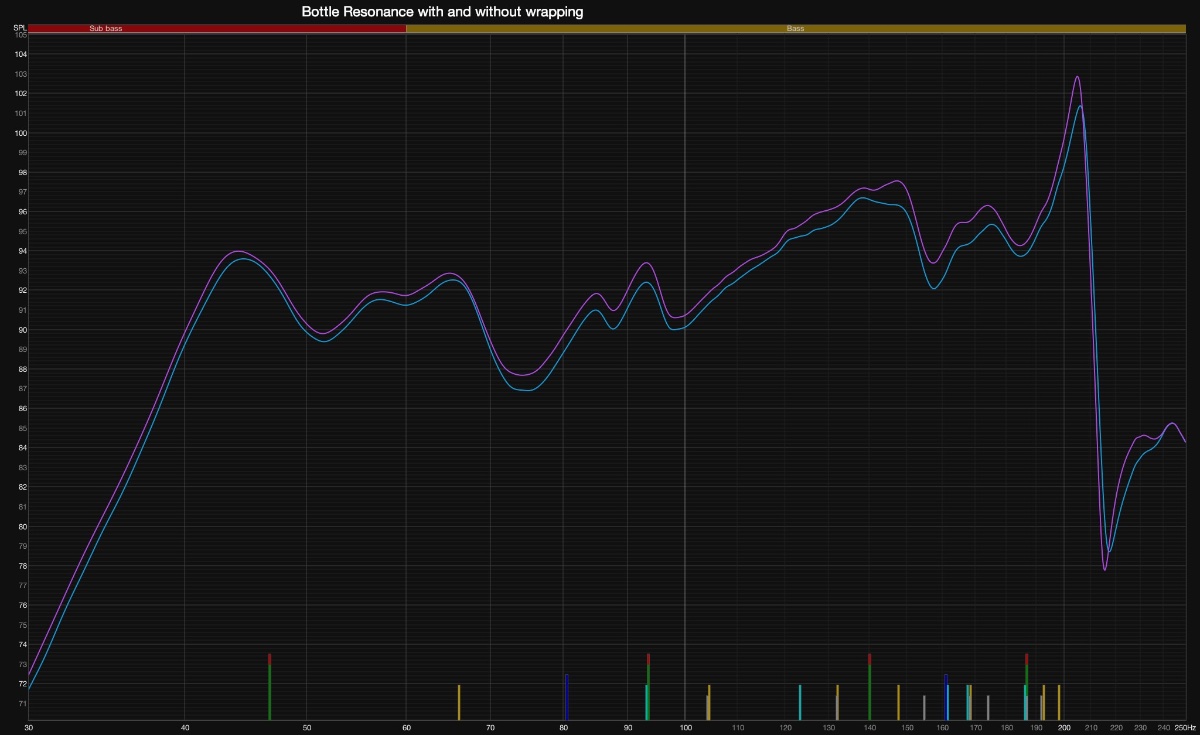This screenshot has height=735, width=1200.
Task: Click the chart title about Bottle Resonance
Action: point(443,12)
